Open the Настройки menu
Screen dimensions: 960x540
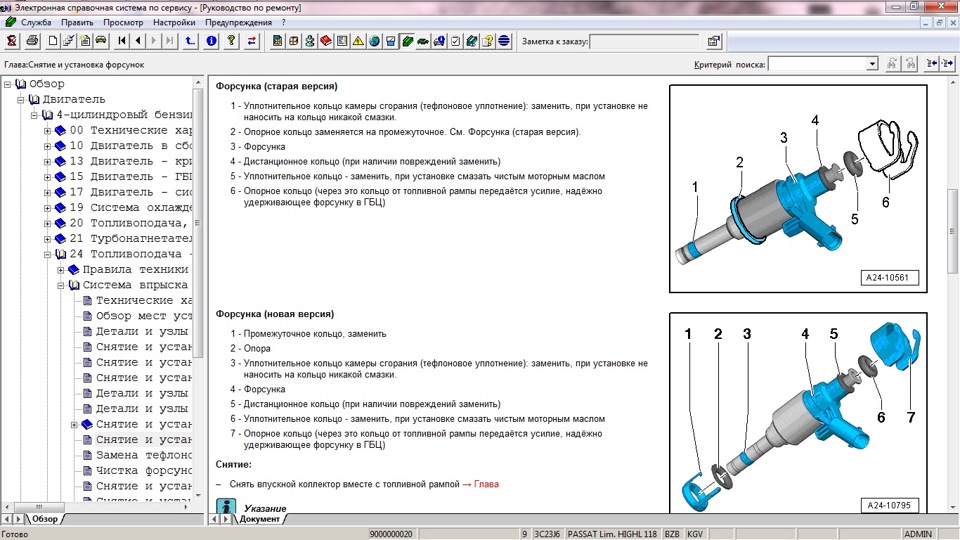coord(174,22)
